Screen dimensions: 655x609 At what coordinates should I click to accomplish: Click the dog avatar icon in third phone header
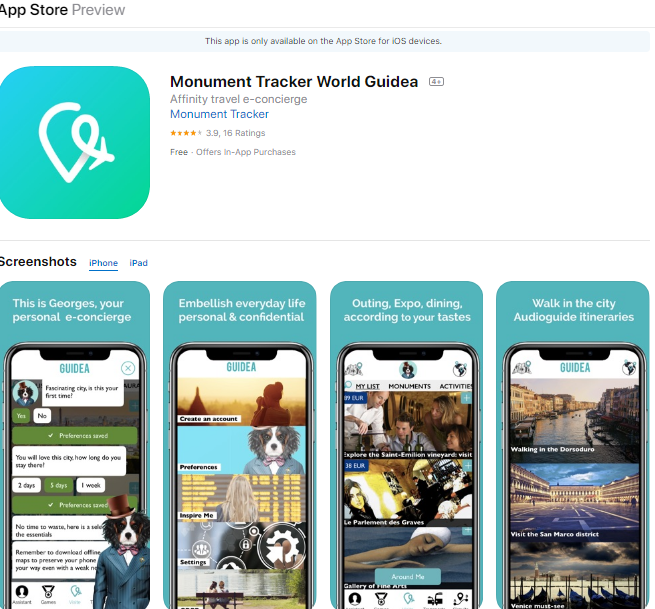click(407, 370)
